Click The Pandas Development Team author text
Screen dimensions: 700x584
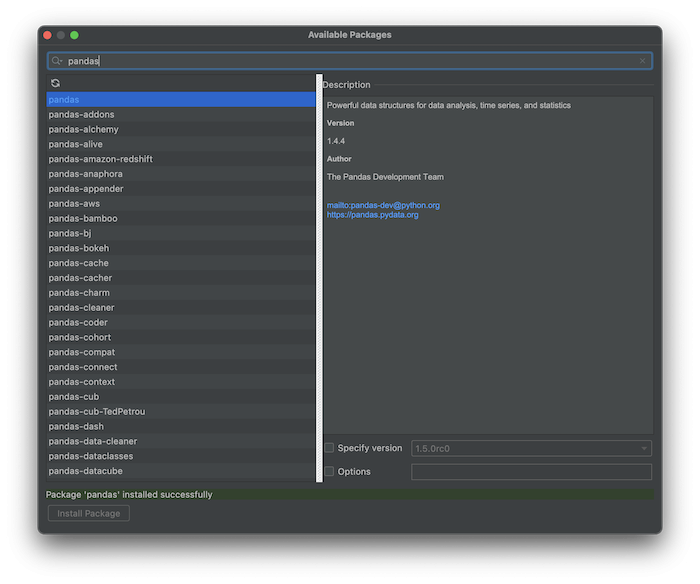(385, 177)
